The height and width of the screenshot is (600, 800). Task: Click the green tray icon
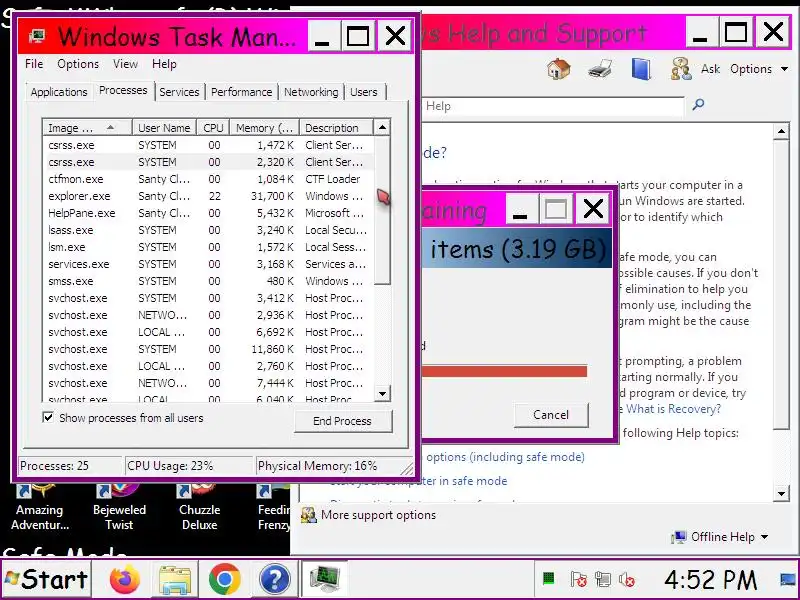[548, 579]
